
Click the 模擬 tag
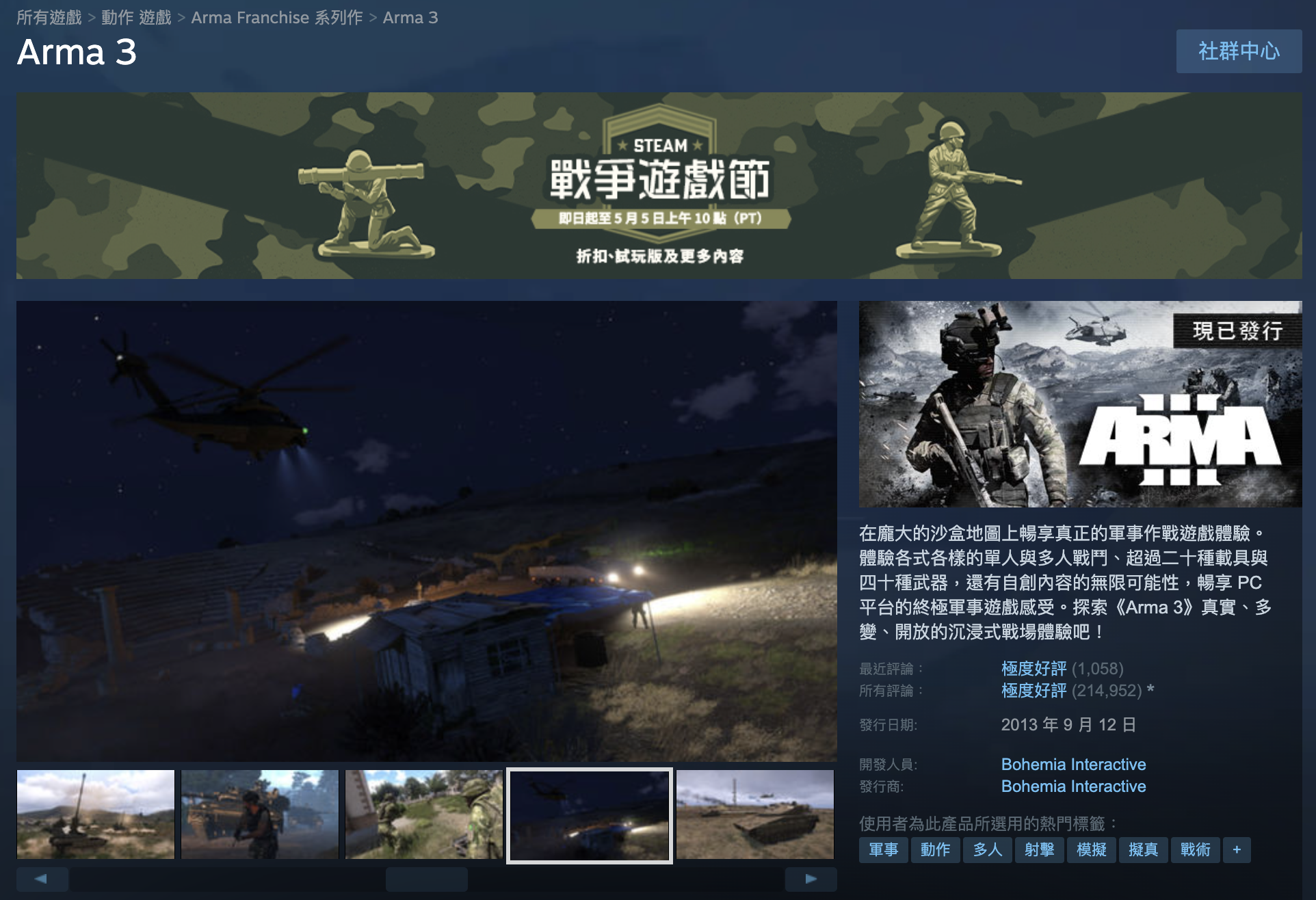[x=1091, y=850]
